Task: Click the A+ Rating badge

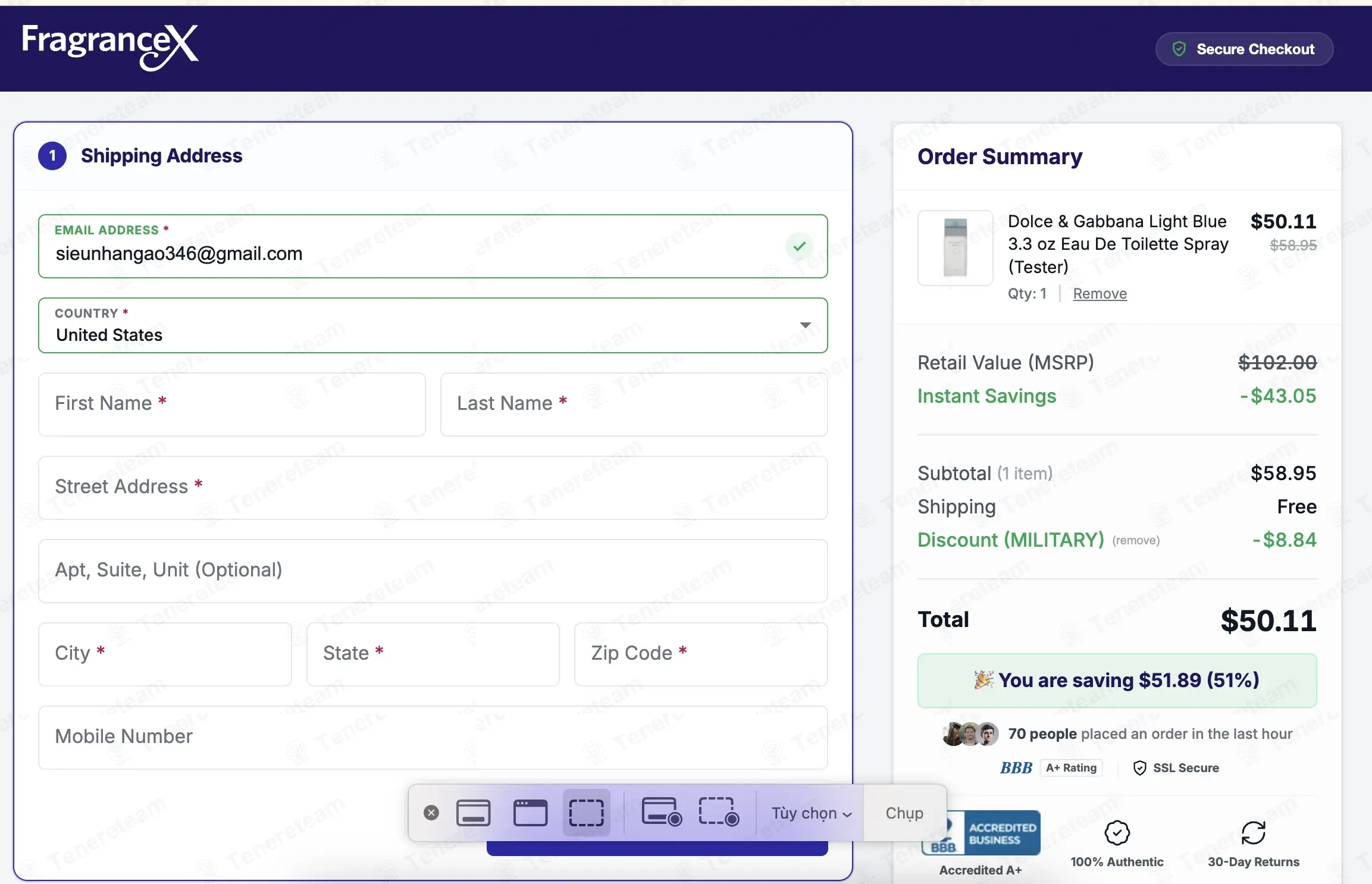Action: pyautogui.click(x=1072, y=768)
